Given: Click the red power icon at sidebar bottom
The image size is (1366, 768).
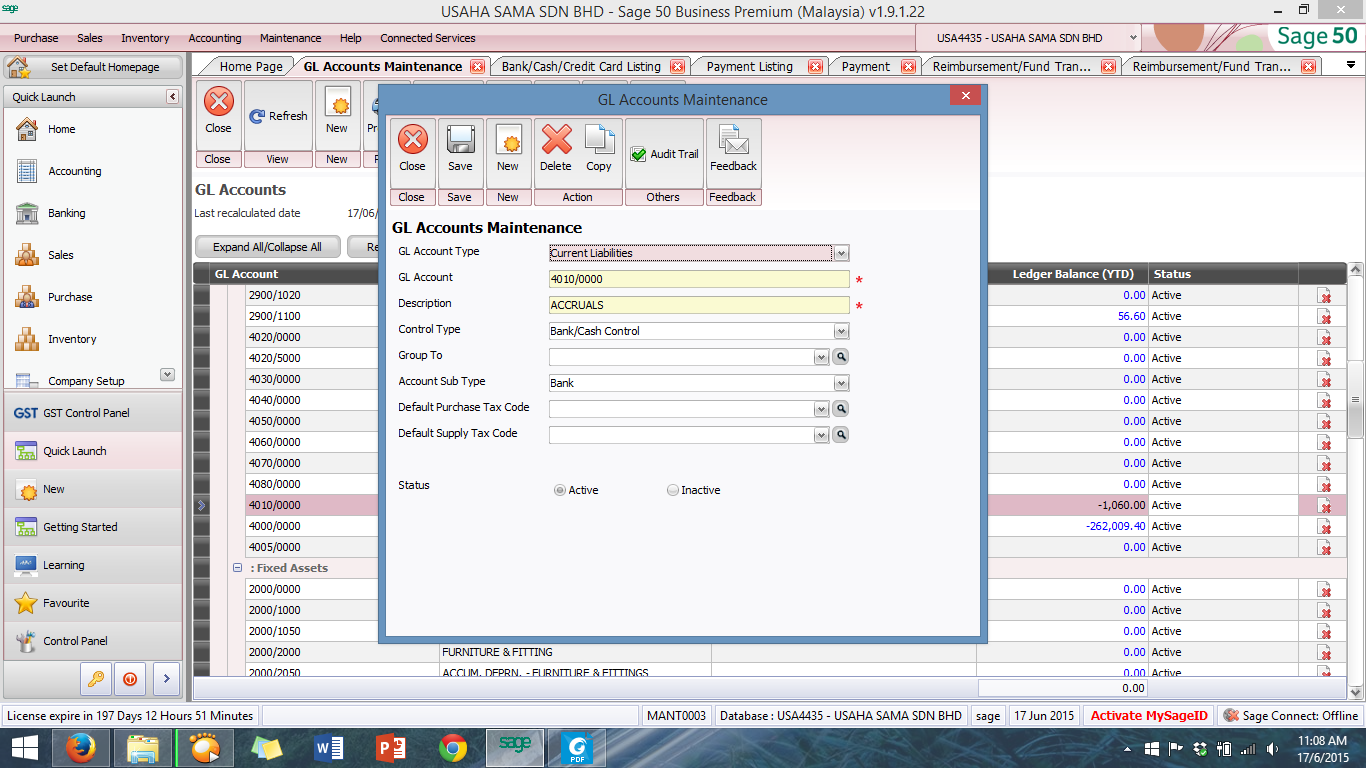Looking at the screenshot, I should pyautogui.click(x=130, y=679).
